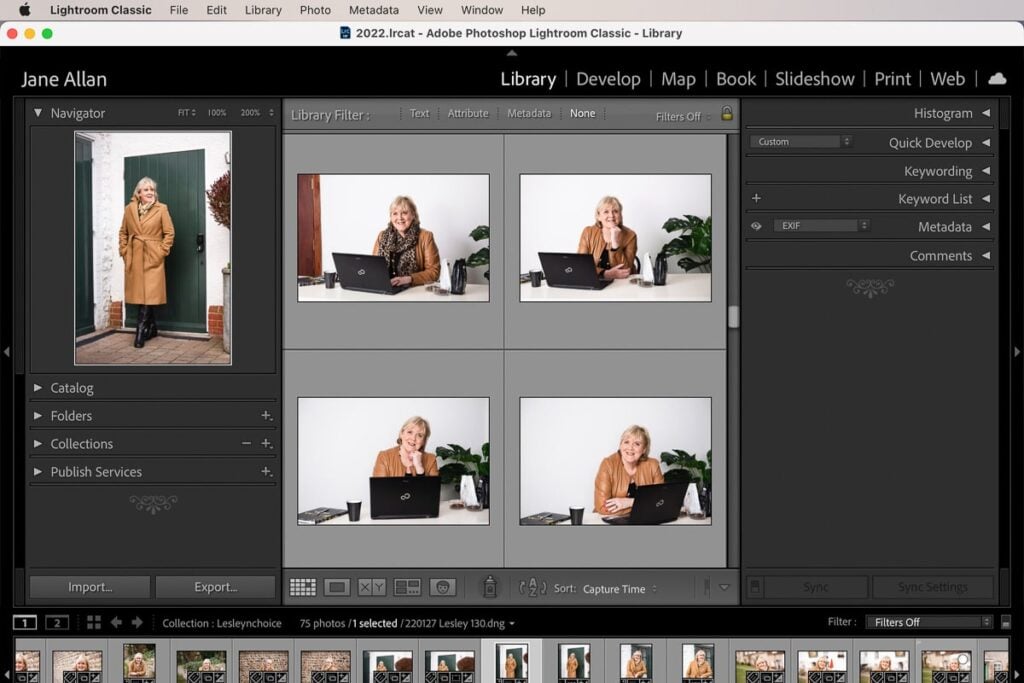Enable the None filter option

tap(583, 113)
